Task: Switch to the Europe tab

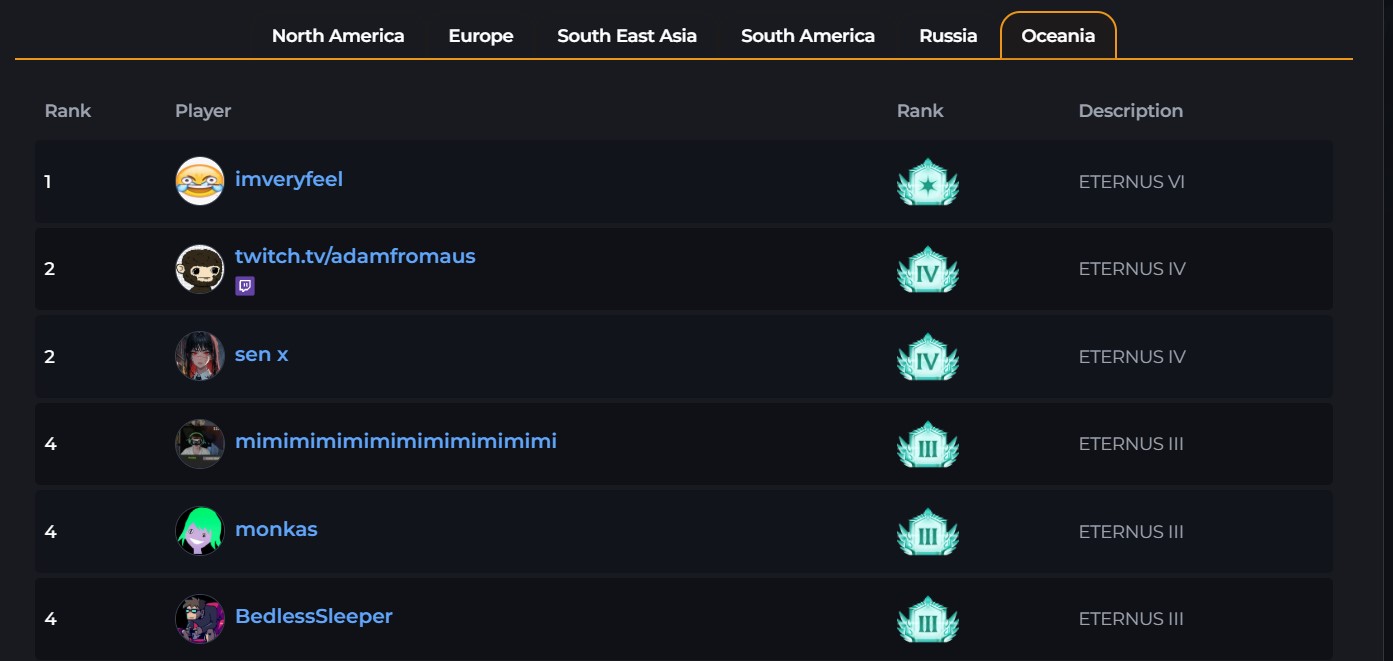Action: [x=481, y=36]
